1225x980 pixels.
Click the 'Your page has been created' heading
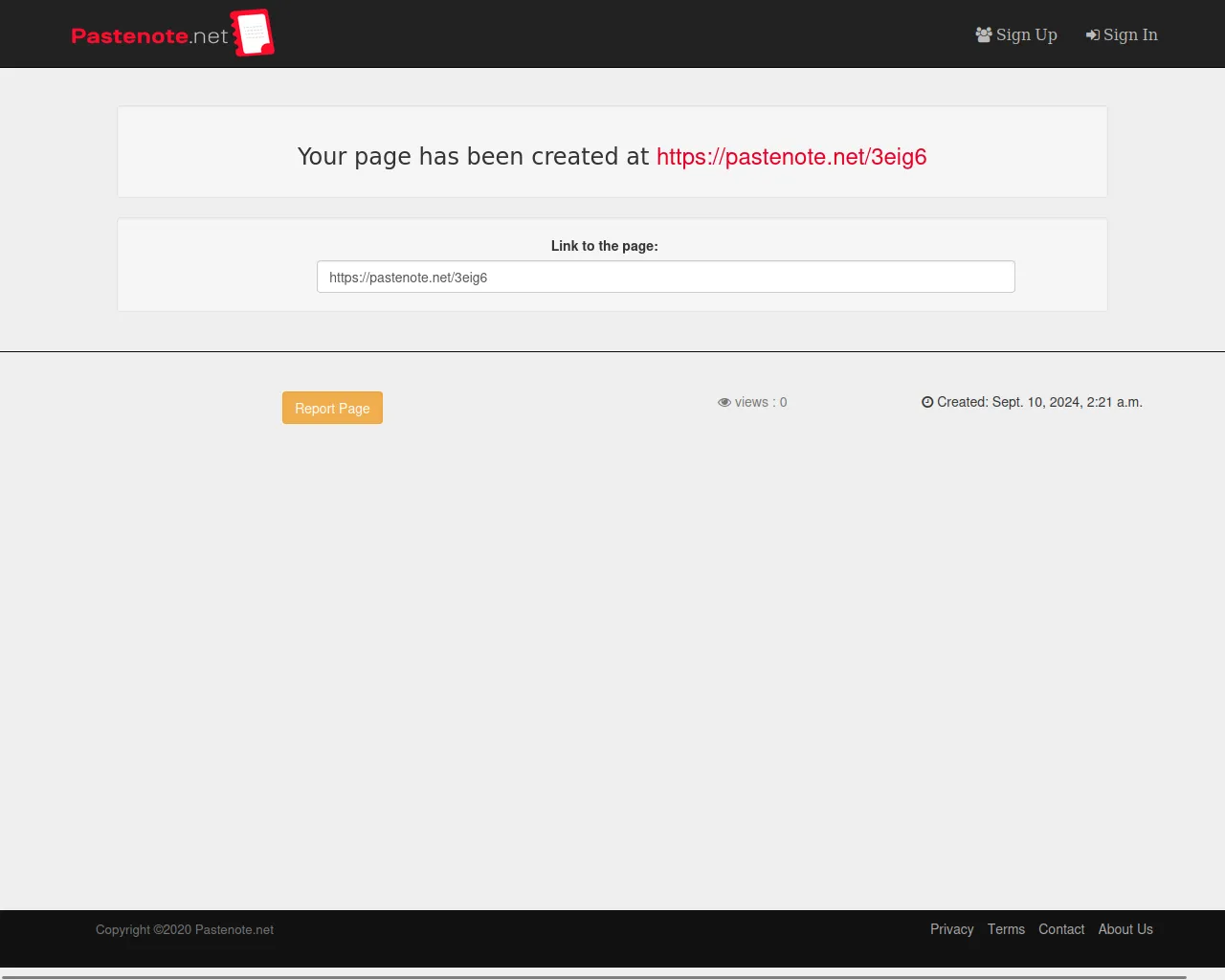pos(473,157)
